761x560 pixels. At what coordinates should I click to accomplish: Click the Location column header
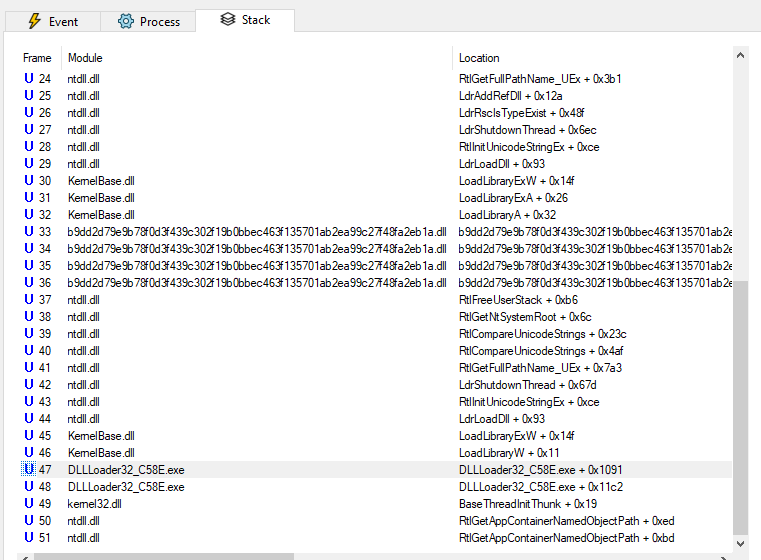[x=479, y=58]
